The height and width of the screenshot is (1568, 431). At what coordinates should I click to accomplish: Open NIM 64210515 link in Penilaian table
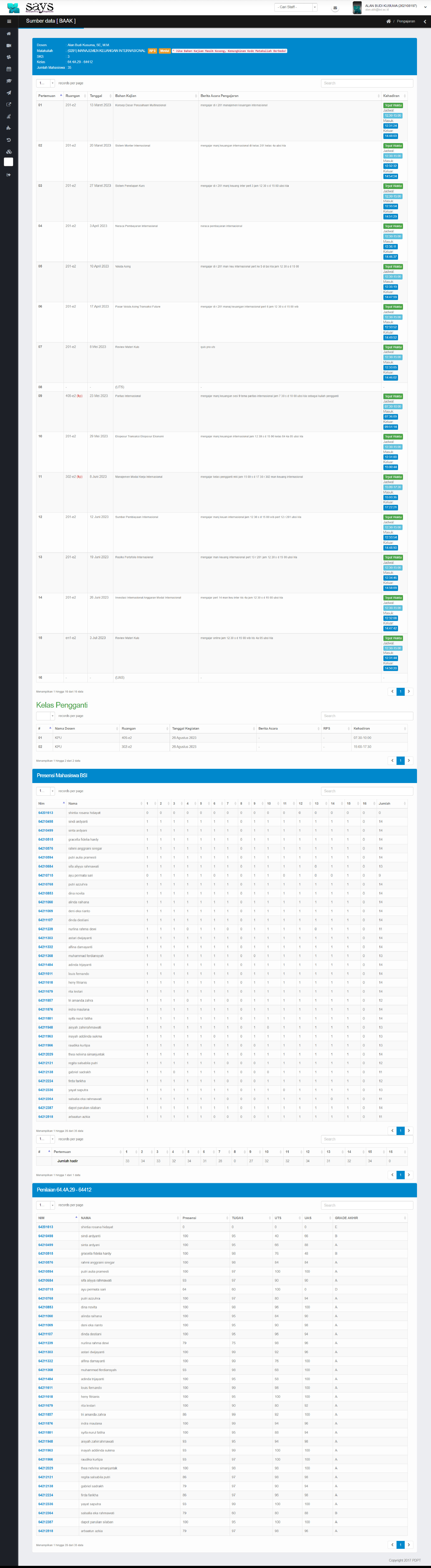tap(46, 1253)
